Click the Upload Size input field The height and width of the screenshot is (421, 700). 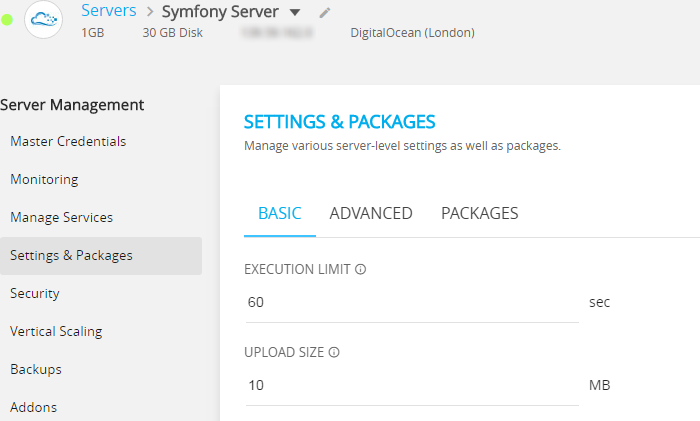pyautogui.click(x=410, y=385)
